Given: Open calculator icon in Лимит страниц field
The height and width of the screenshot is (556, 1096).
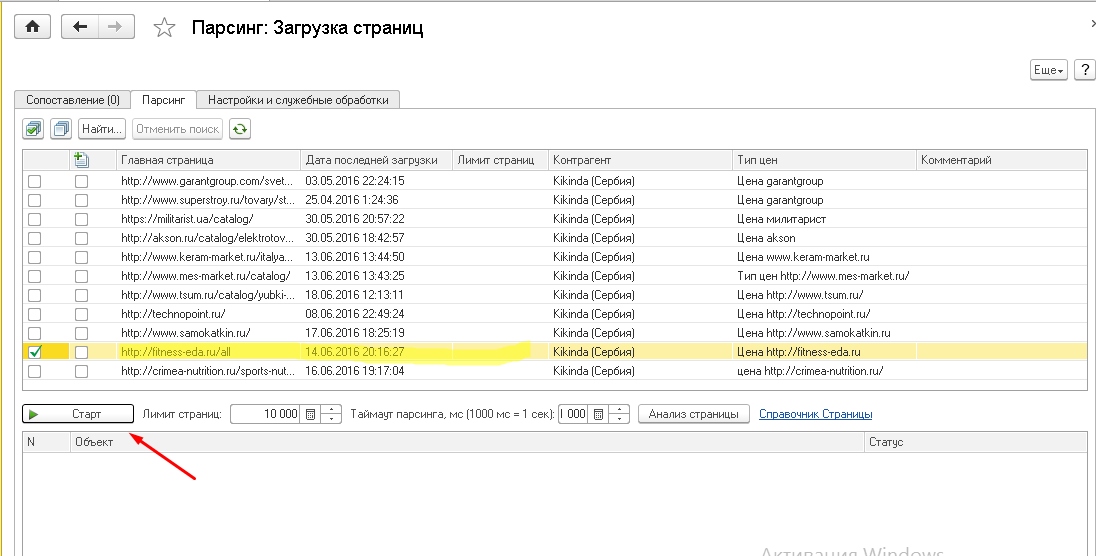Looking at the screenshot, I should click(311, 414).
